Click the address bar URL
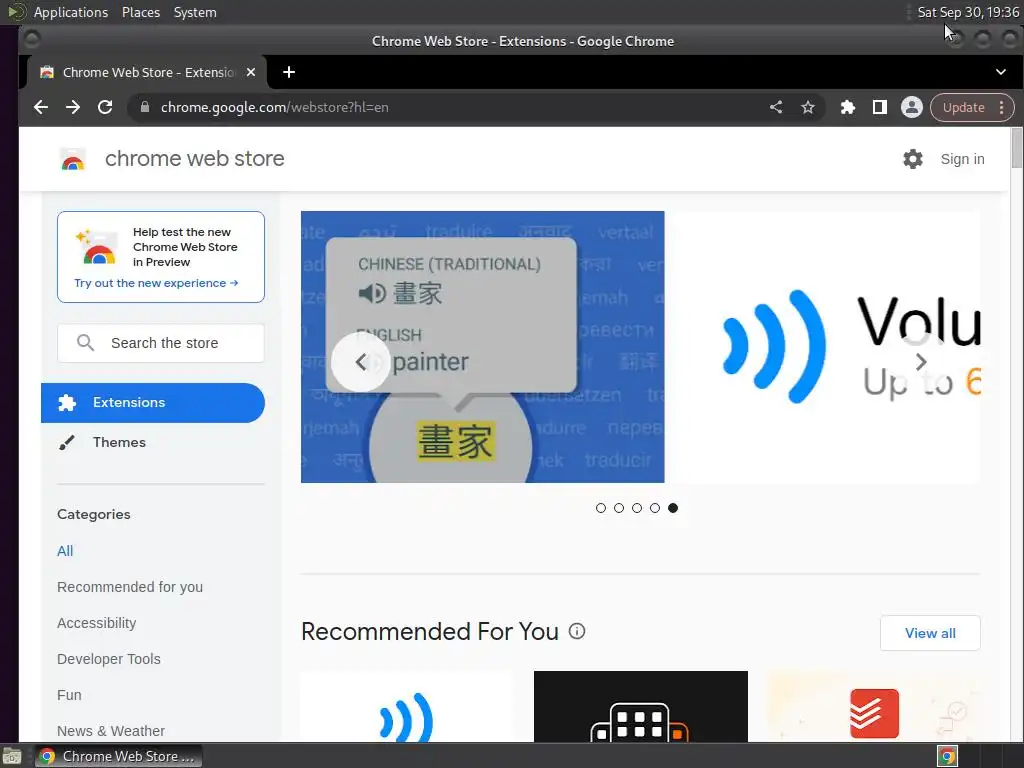The width and height of the screenshot is (1024, 768). tap(274, 107)
